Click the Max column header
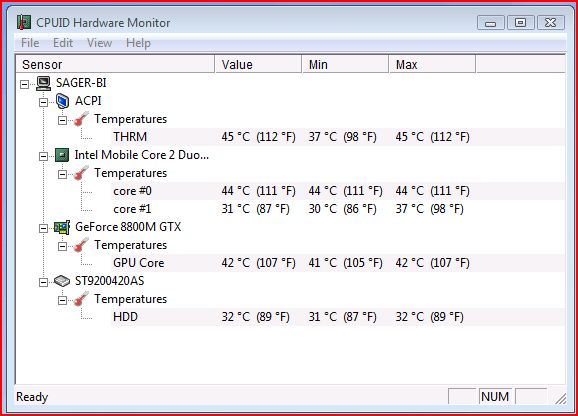This screenshot has height=416, width=578. tap(432, 64)
